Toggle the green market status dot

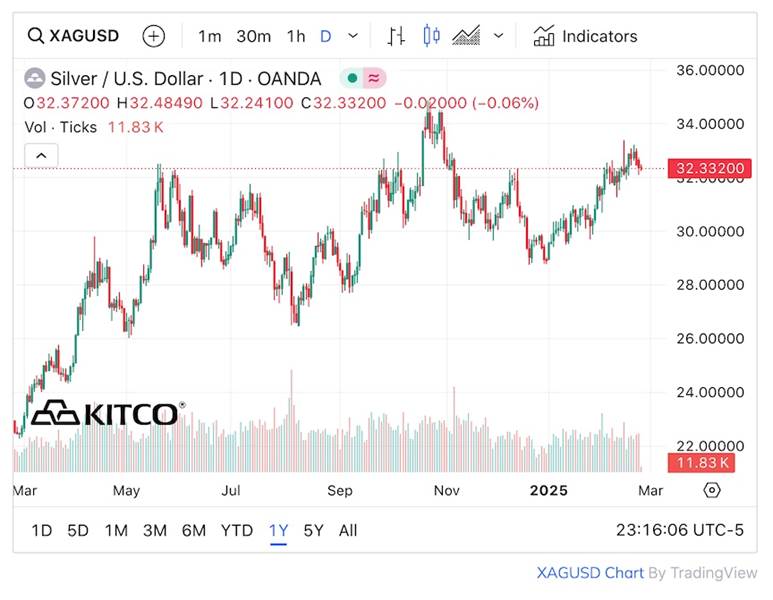click(352, 78)
